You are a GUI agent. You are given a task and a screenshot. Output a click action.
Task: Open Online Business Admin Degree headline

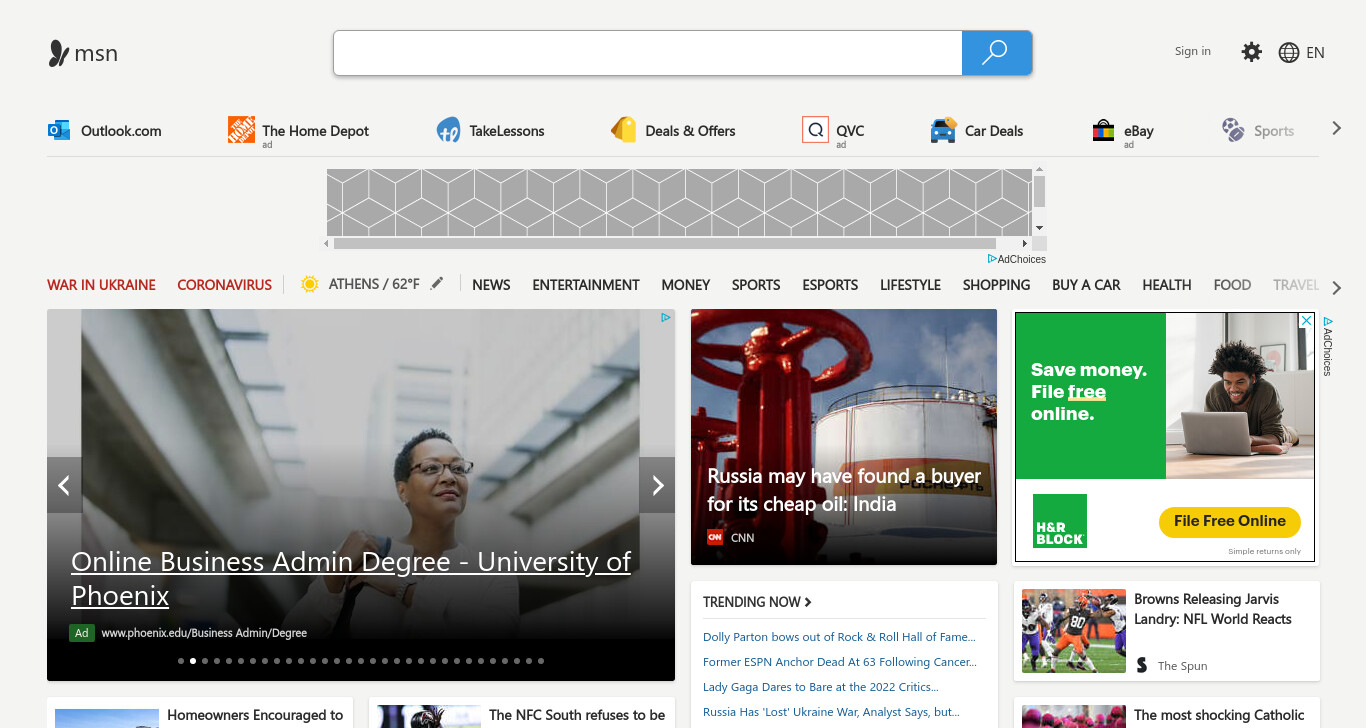click(351, 578)
